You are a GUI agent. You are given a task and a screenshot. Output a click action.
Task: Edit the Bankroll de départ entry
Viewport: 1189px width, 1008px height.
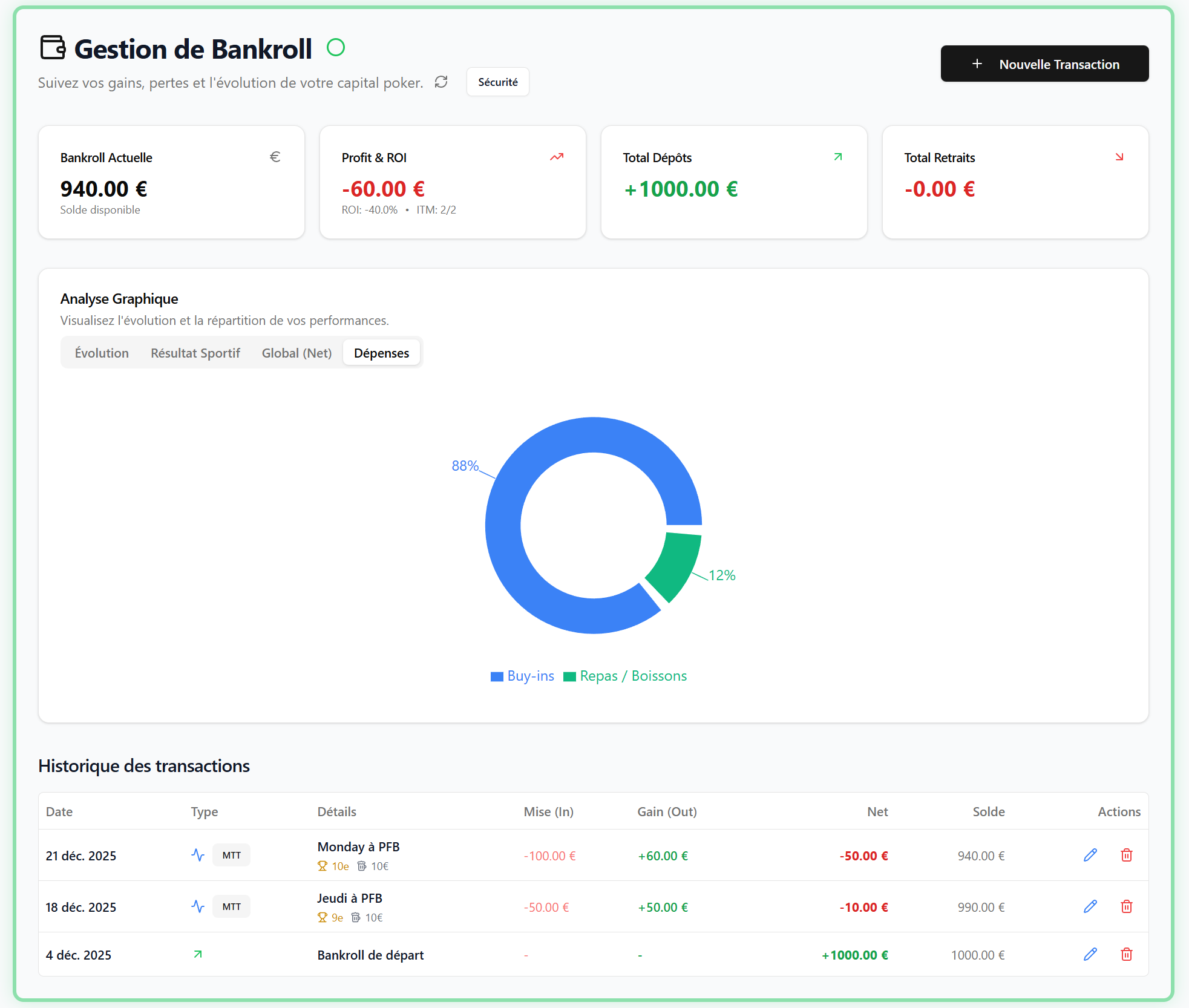(1090, 954)
